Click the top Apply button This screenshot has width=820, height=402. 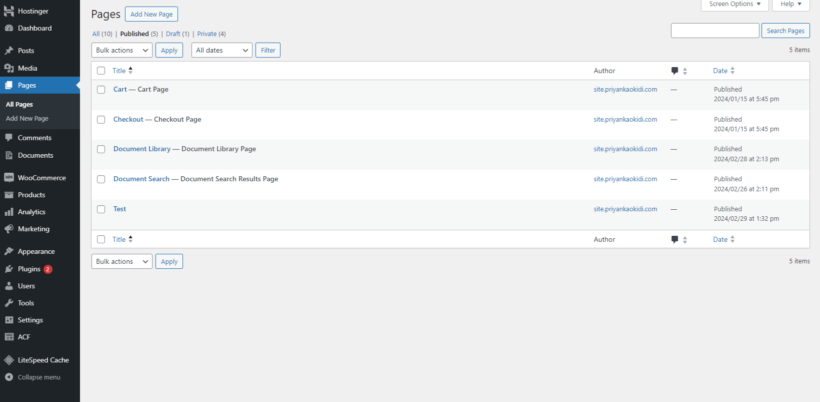(x=169, y=50)
